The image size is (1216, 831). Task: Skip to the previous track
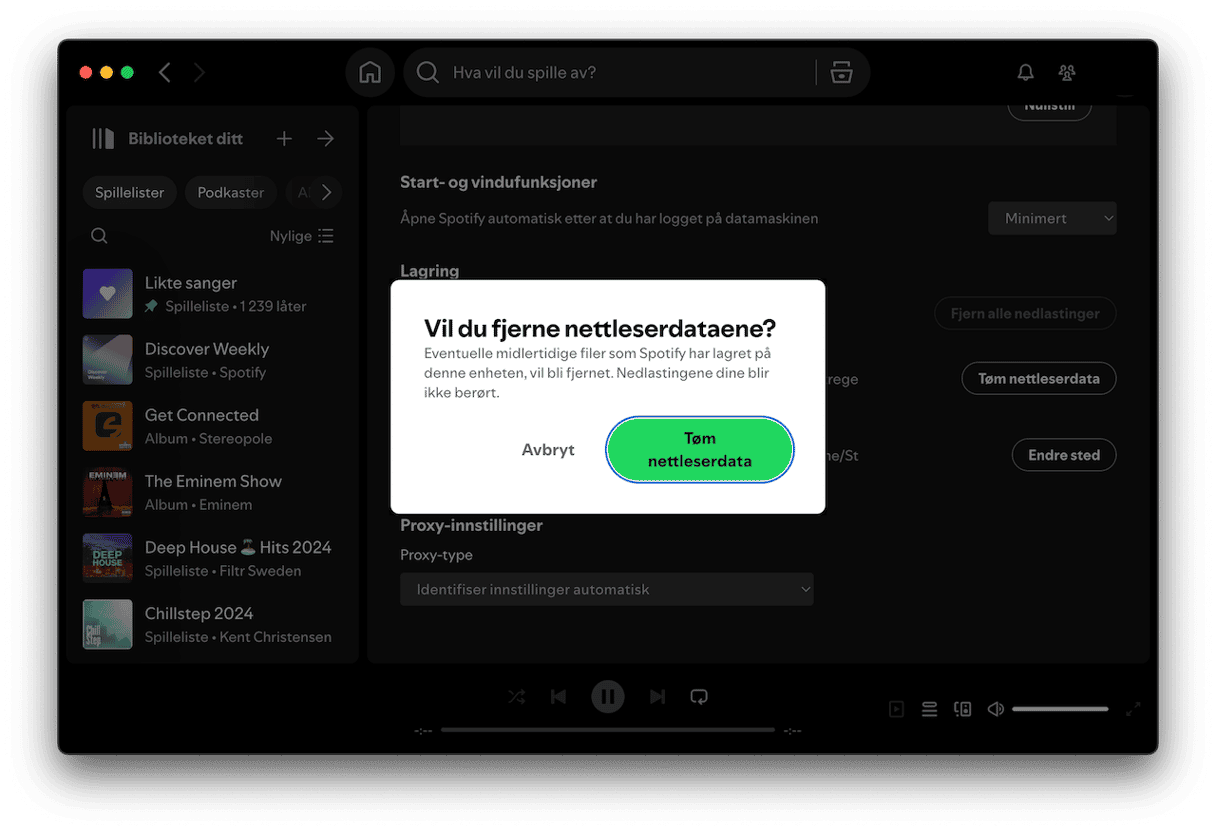pyautogui.click(x=558, y=697)
